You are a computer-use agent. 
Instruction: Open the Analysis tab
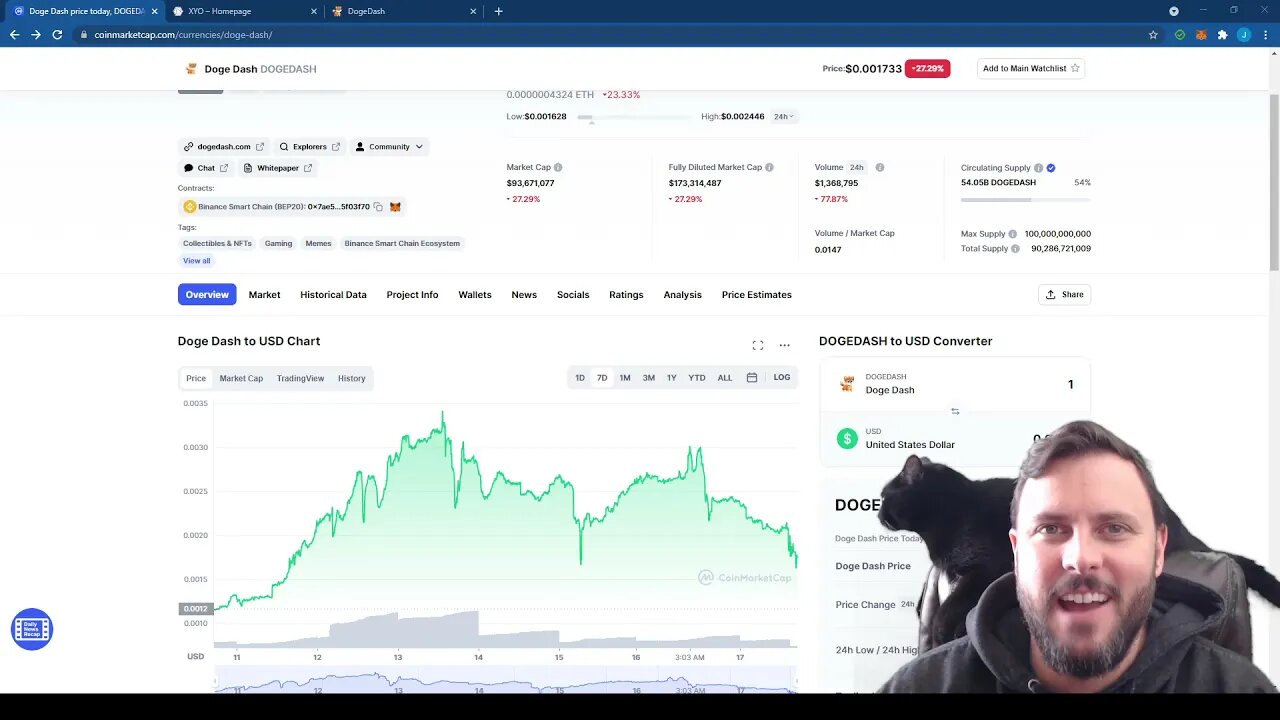683,295
